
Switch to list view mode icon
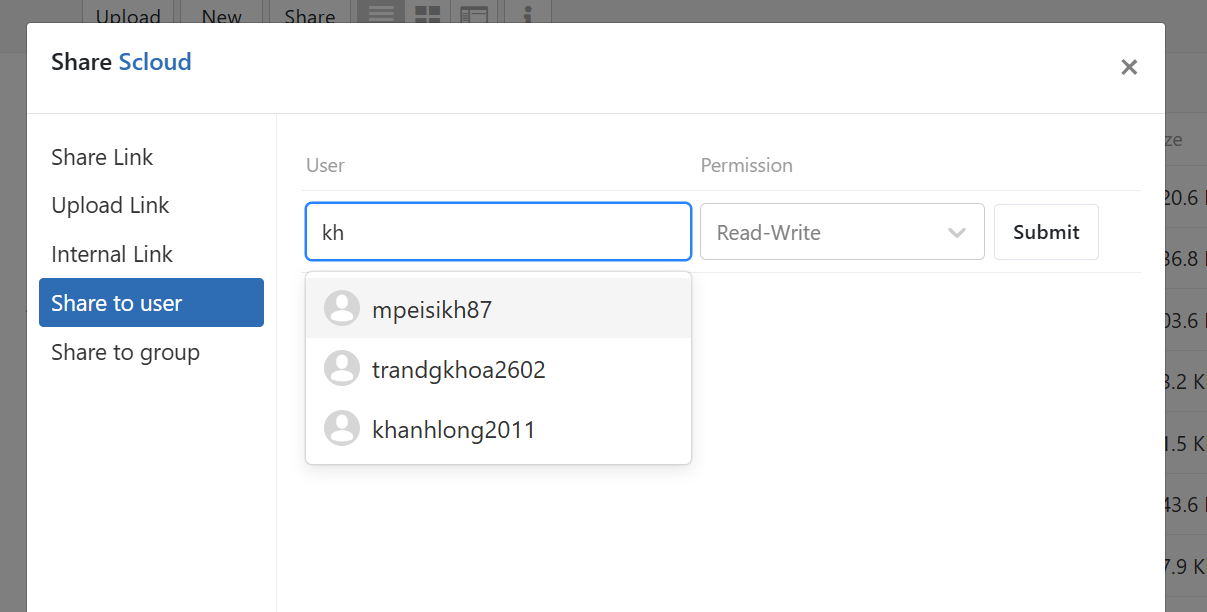coord(381,14)
